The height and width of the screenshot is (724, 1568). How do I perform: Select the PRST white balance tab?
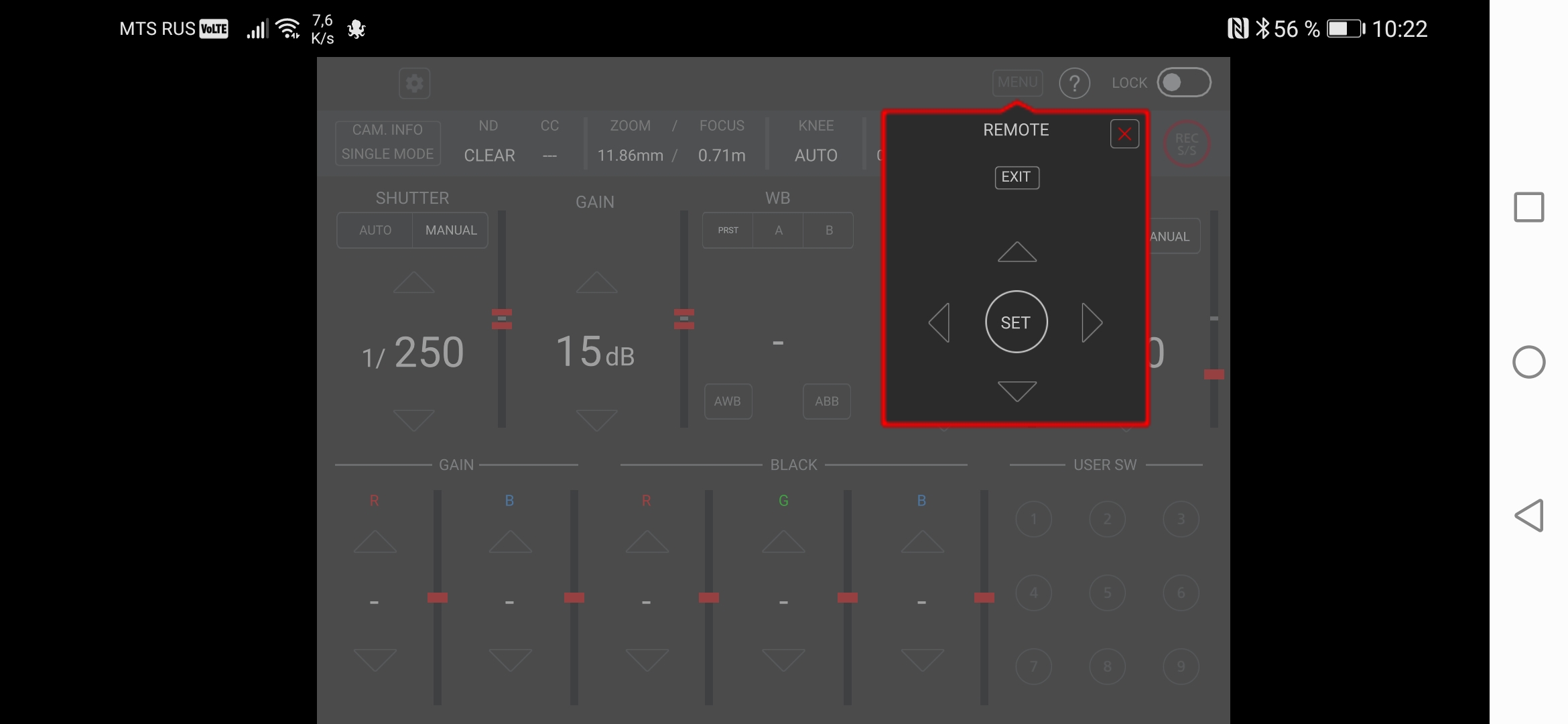[728, 231]
